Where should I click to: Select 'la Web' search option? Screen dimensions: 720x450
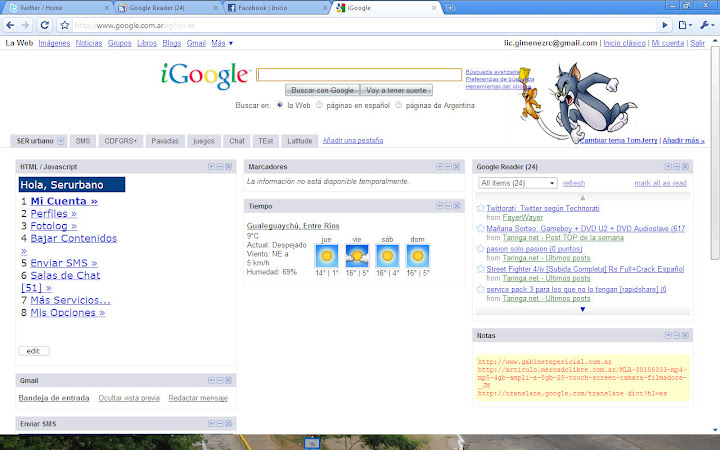[x=280, y=105]
